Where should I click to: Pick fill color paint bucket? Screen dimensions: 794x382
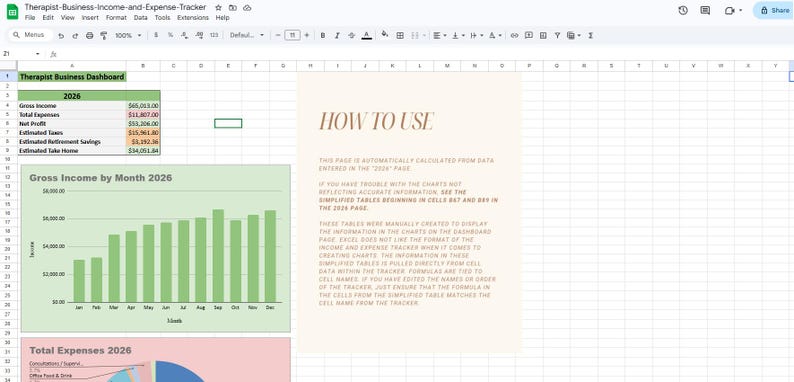pyautogui.click(x=385, y=35)
